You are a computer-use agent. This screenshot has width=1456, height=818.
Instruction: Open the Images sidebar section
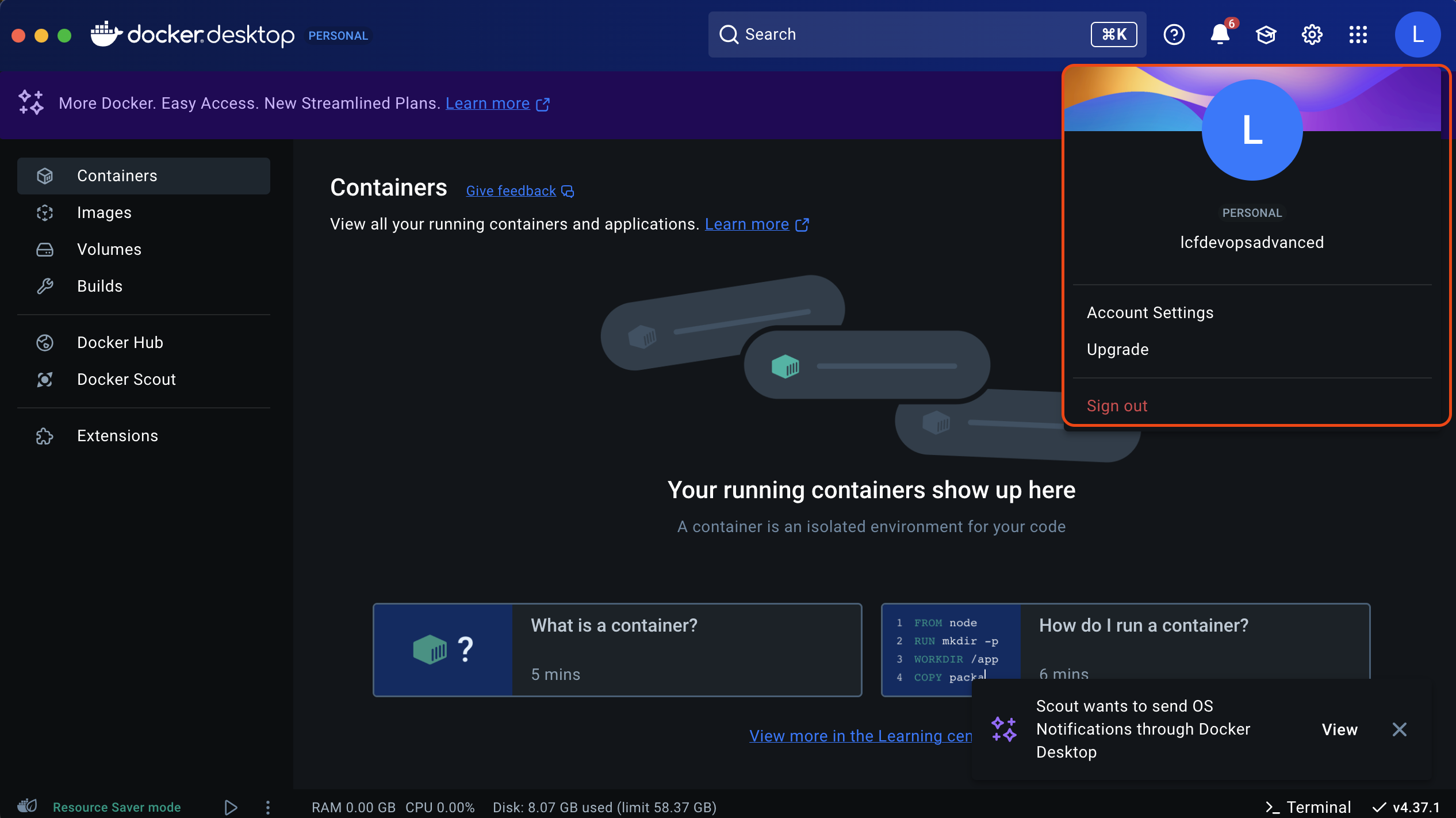point(104,212)
